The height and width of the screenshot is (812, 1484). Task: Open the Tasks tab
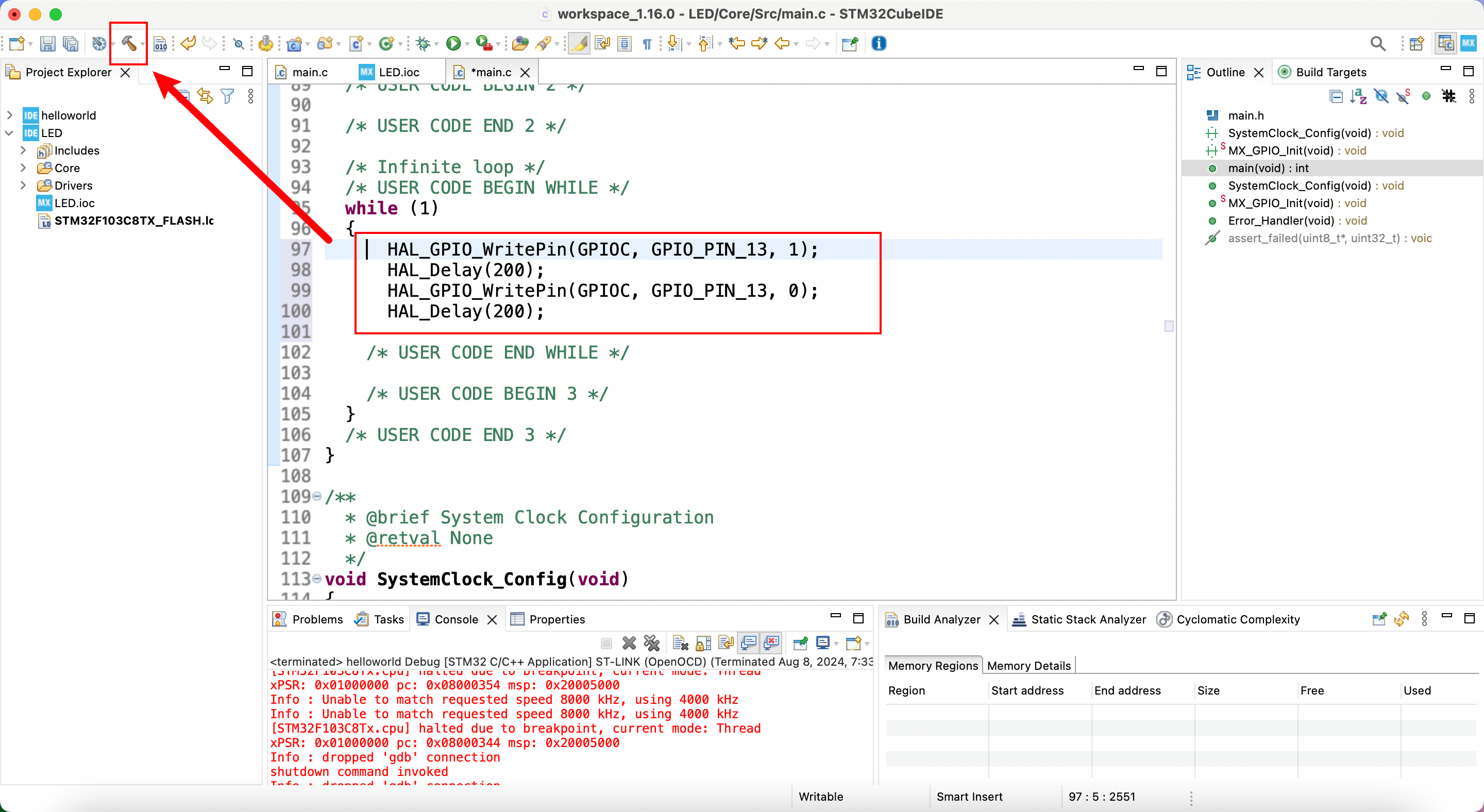click(380, 619)
